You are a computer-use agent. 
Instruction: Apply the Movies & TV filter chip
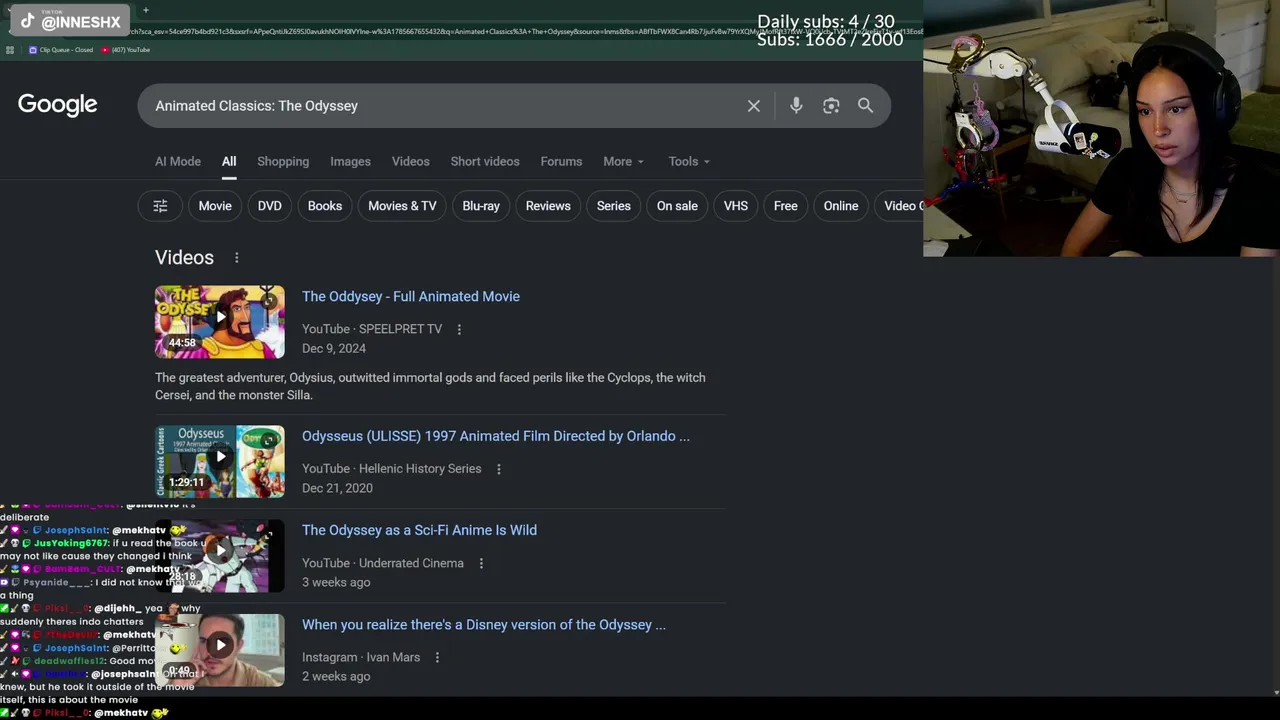[x=402, y=206]
